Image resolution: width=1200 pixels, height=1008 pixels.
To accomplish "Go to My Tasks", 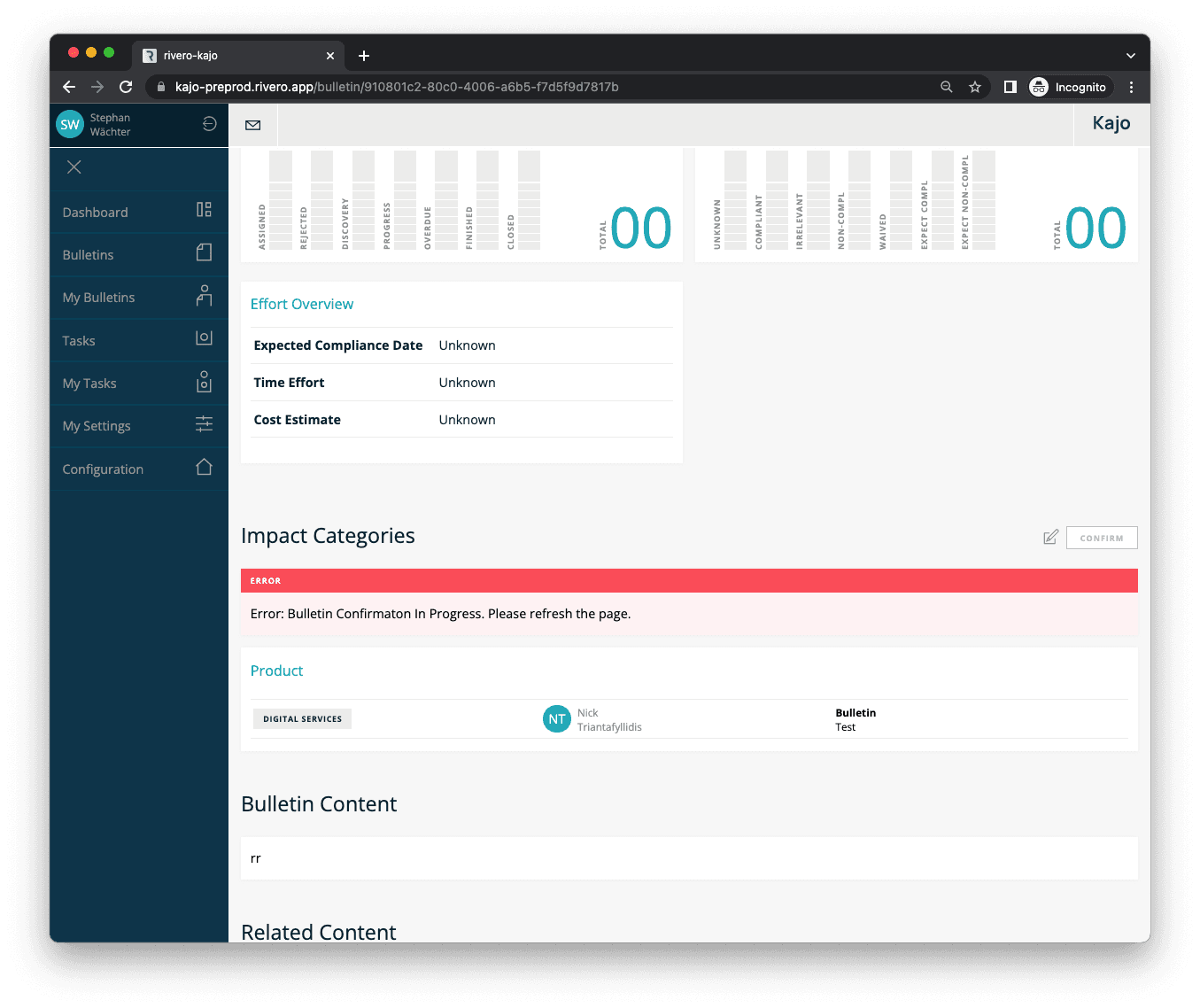I will 139,384.
